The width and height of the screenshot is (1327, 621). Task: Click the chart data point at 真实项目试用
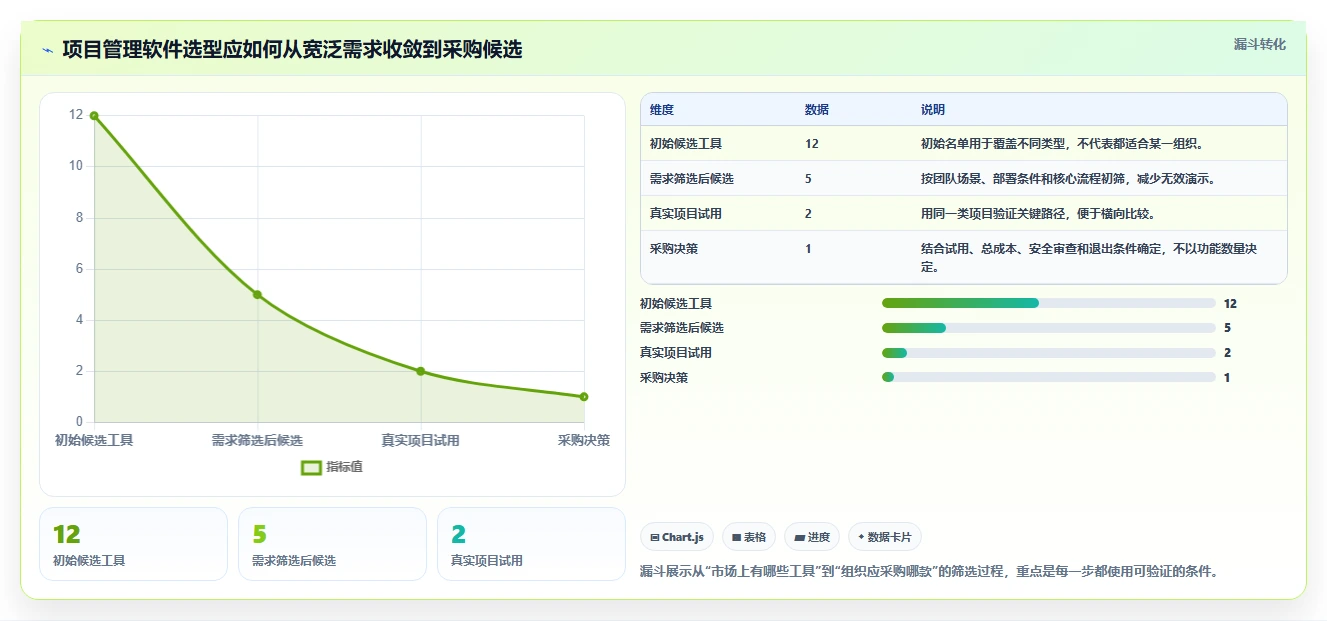pyautogui.click(x=421, y=371)
